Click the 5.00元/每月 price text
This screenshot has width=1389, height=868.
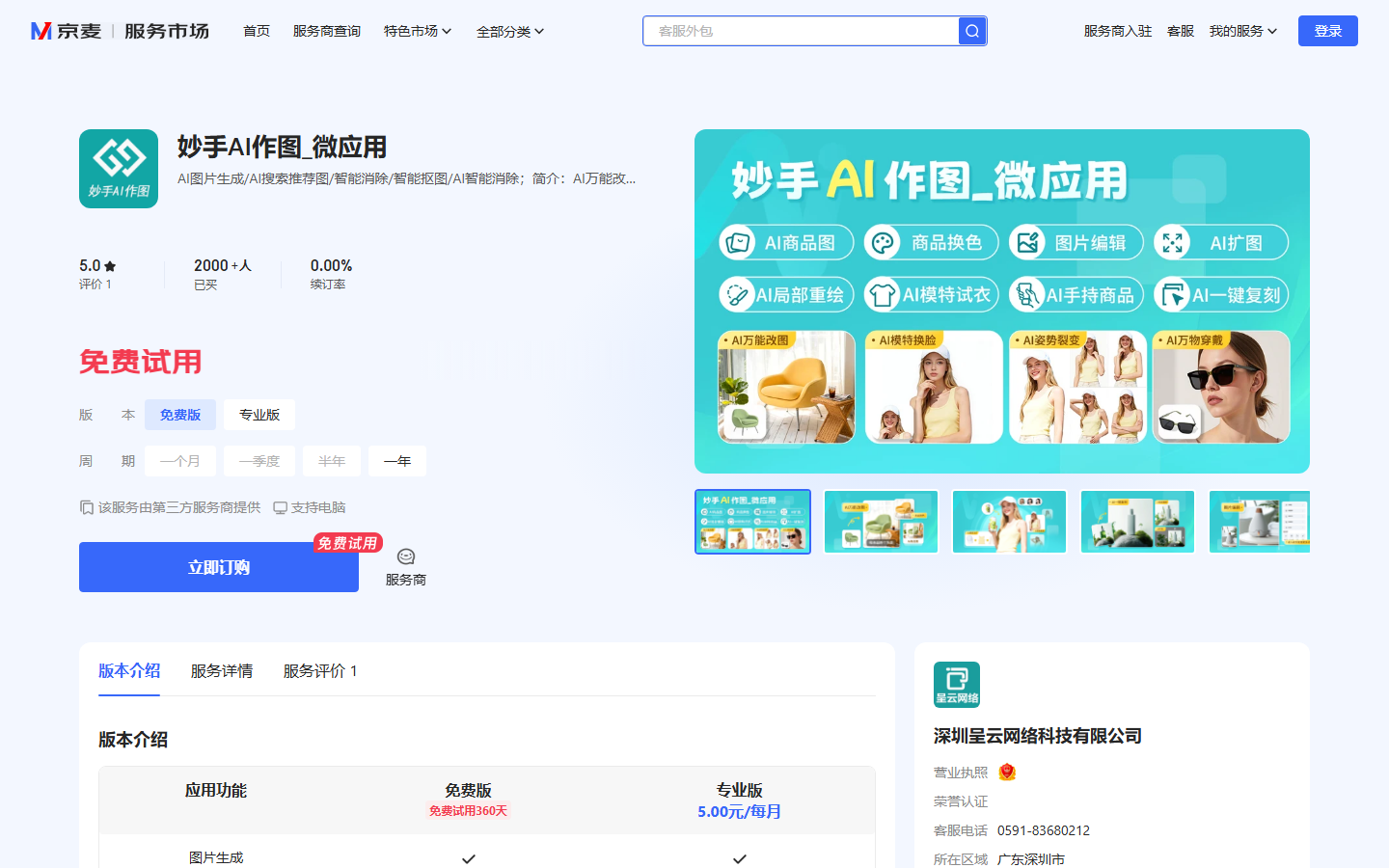pyautogui.click(x=739, y=812)
